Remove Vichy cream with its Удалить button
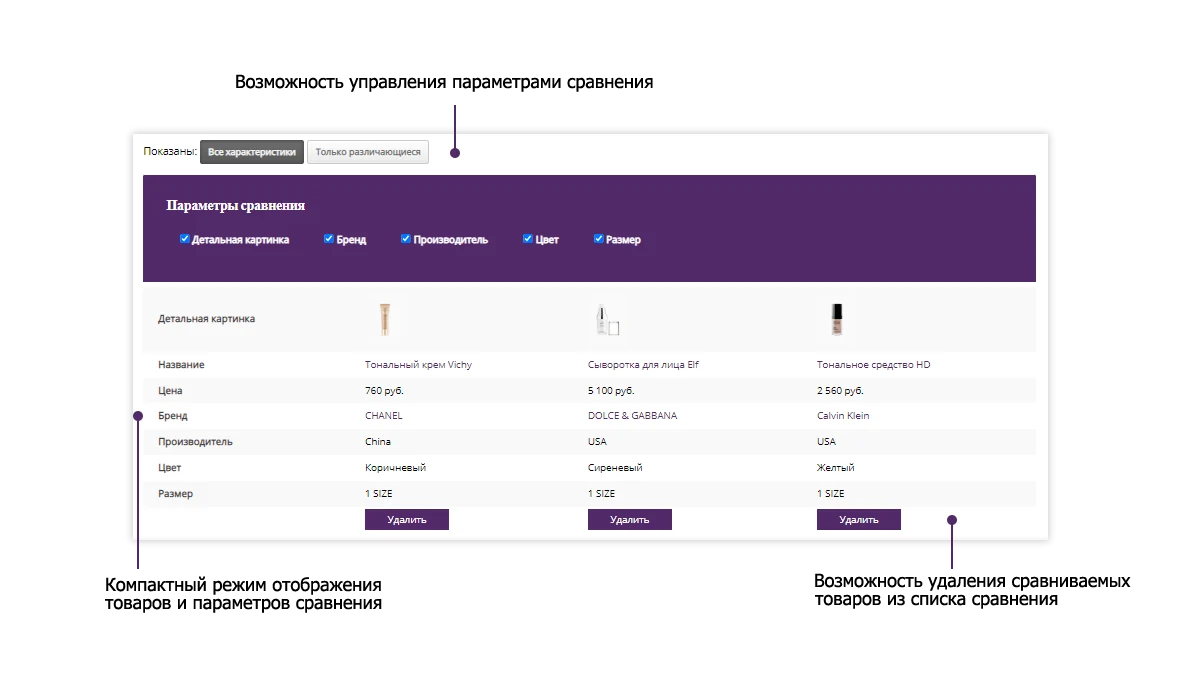 point(407,519)
